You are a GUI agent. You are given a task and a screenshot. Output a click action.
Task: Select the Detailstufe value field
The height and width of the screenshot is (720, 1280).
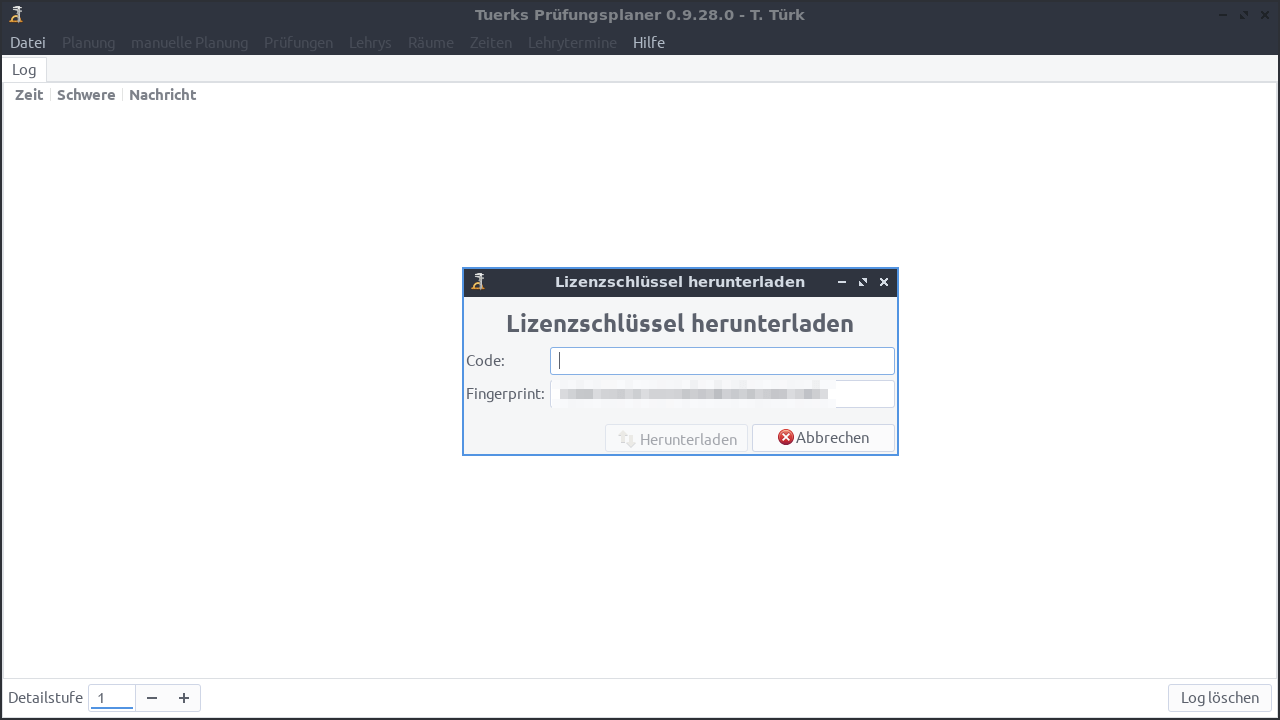pos(111,697)
